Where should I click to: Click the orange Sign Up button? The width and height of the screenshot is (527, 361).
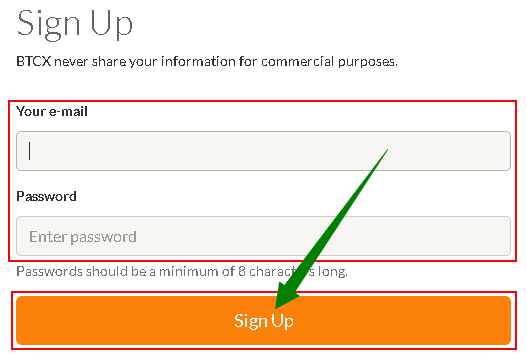[x=264, y=320]
